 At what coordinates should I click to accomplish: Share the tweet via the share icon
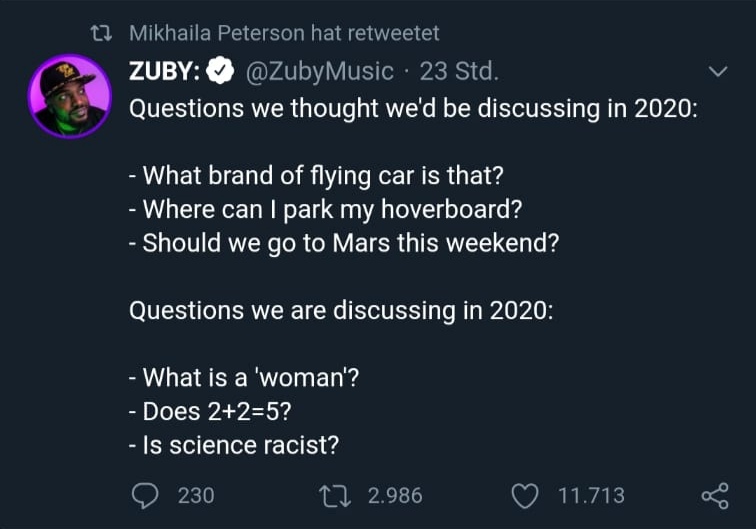715,495
